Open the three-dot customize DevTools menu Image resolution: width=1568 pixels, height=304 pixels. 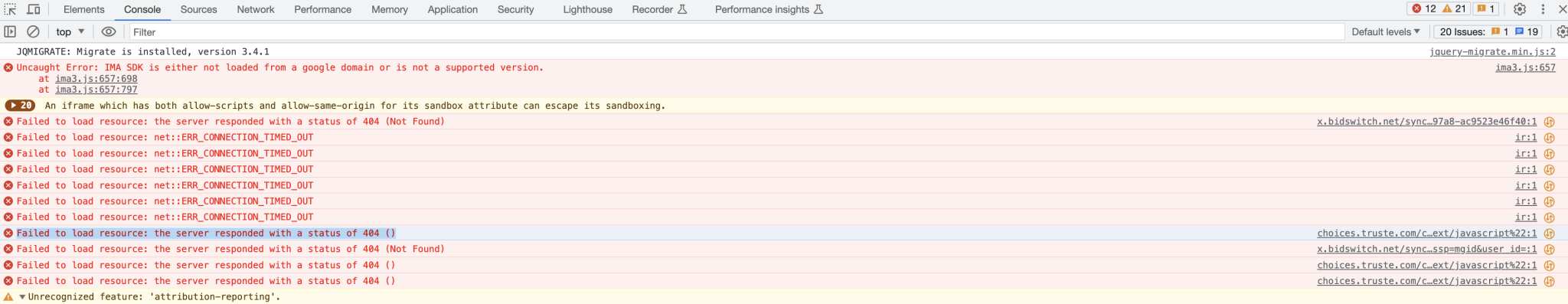click(1543, 9)
